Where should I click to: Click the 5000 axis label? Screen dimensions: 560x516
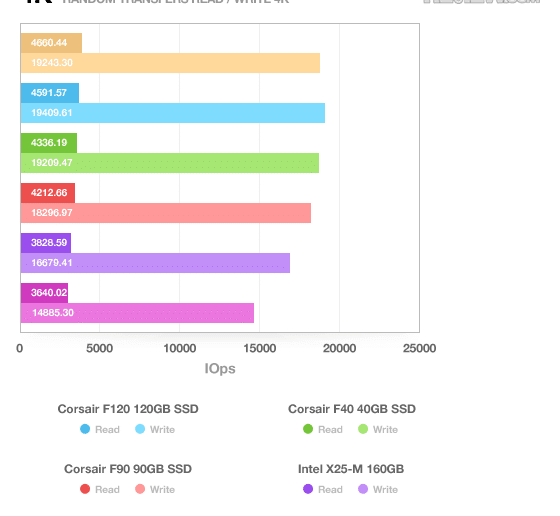100,348
